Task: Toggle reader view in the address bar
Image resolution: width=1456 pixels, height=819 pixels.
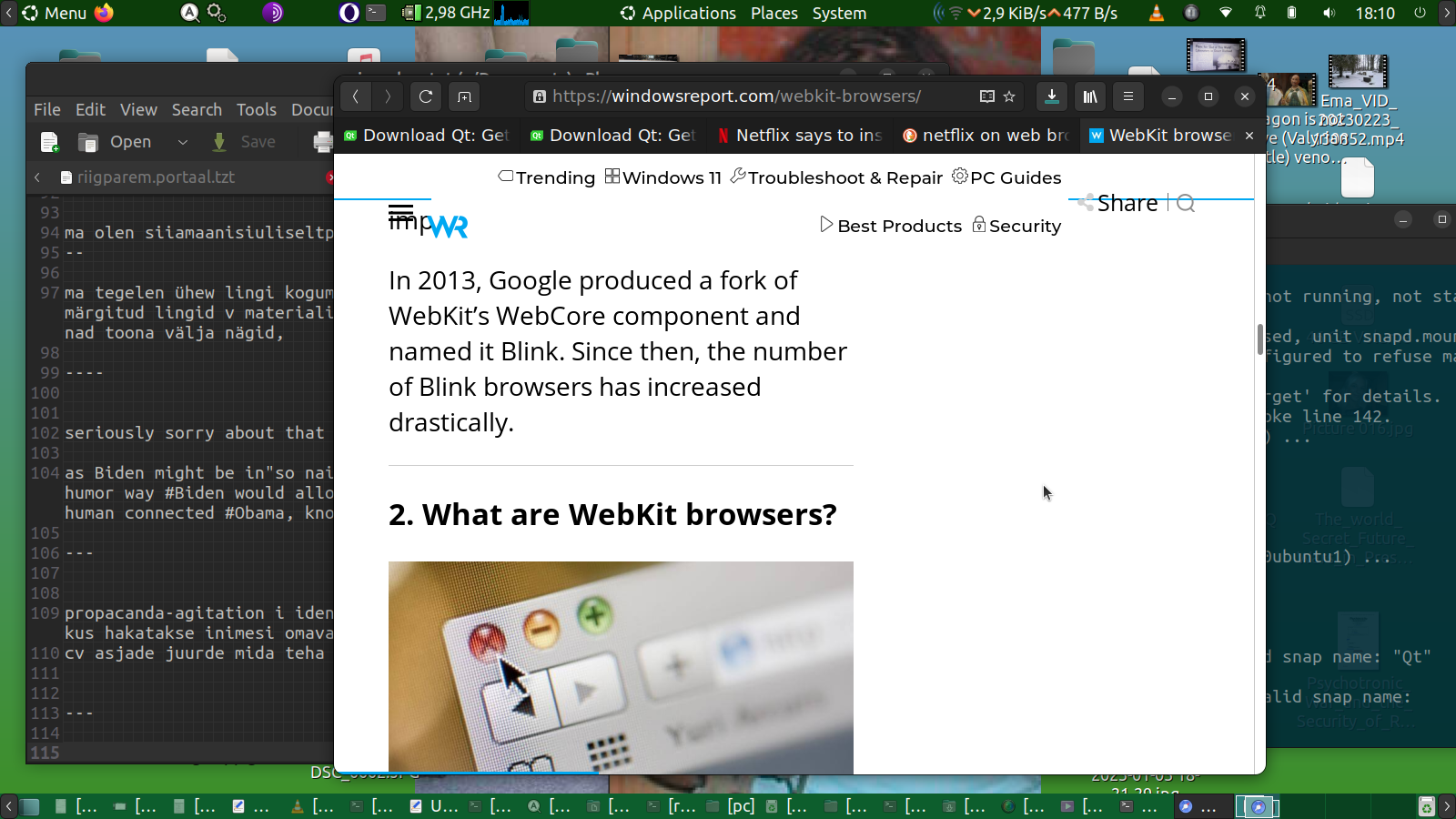Action: click(987, 96)
